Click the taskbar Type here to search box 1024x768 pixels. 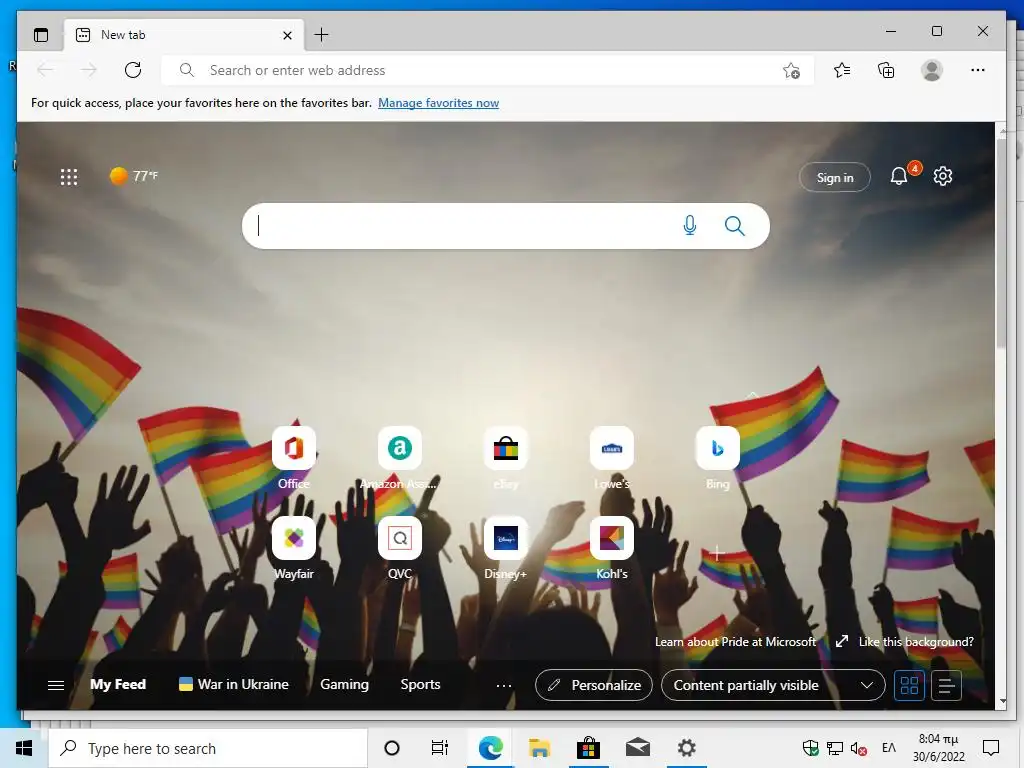208,748
